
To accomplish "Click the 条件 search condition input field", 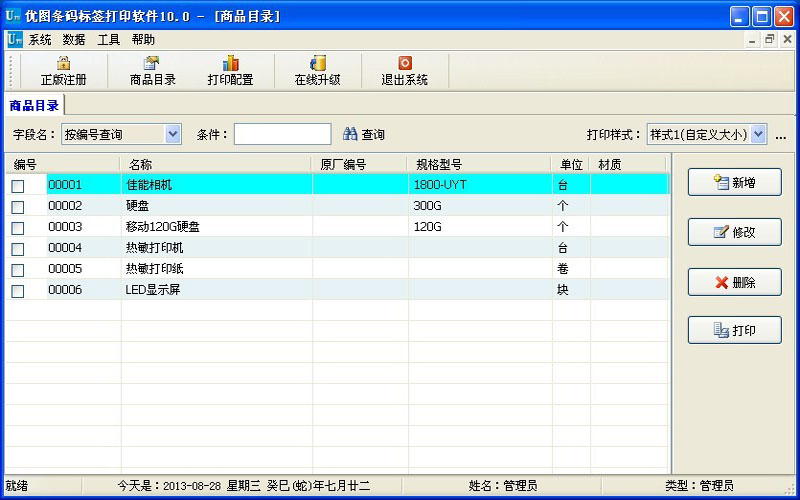I will pyautogui.click(x=282, y=134).
